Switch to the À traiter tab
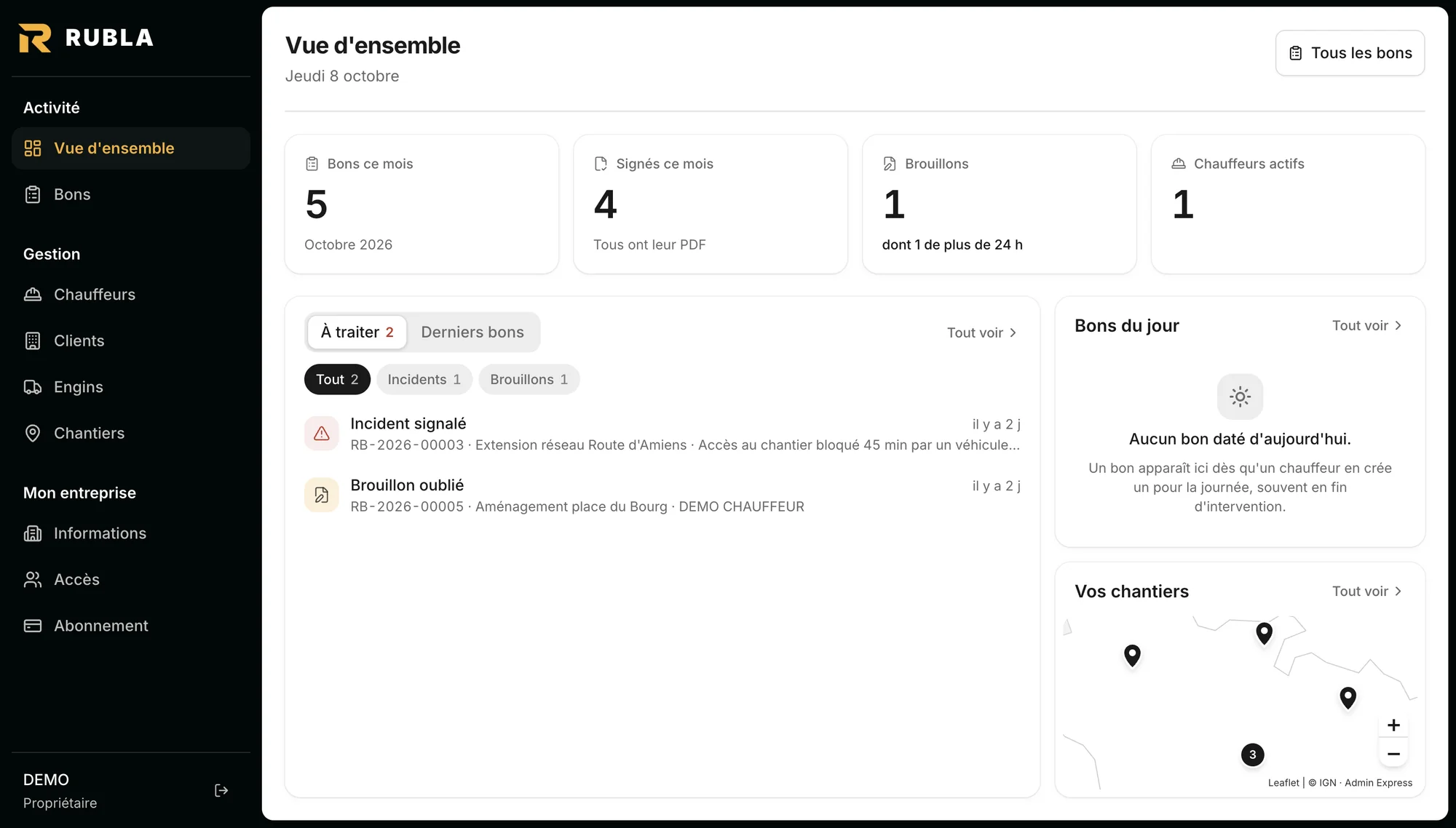Viewport: 1456px width, 828px height. 357,333
